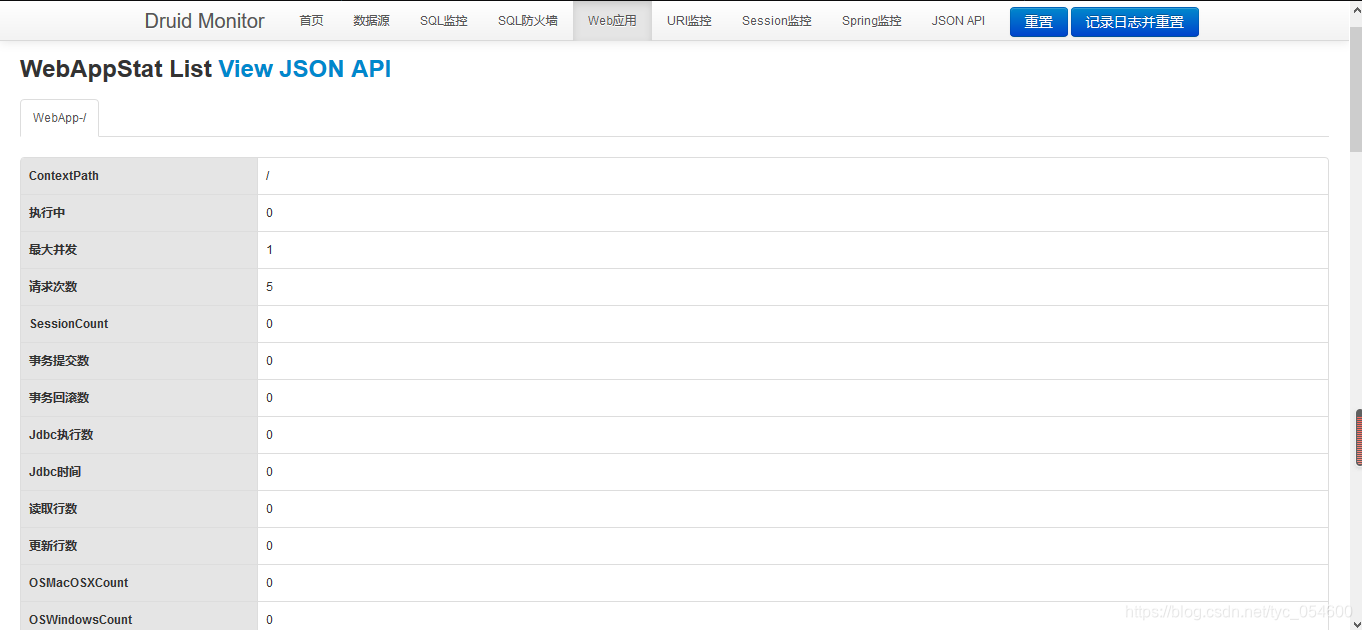Switch to SQL防火墙 page
1362x630 pixels.
pyautogui.click(x=528, y=21)
